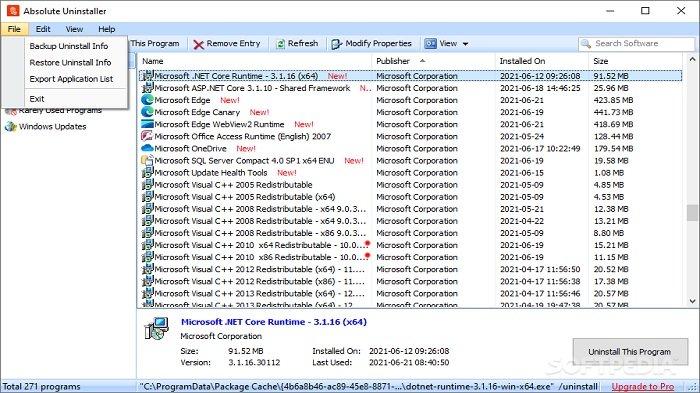Click the Uninstall This Program button
Viewport: 700px width, 393px height.
tap(629, 351)
